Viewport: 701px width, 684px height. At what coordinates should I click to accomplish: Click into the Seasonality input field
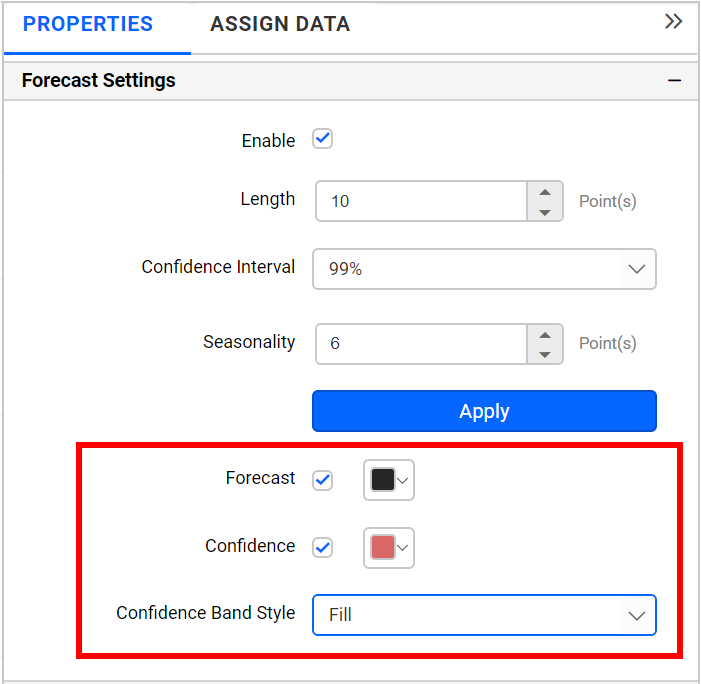pyautogui.click(x=421, y=343)
